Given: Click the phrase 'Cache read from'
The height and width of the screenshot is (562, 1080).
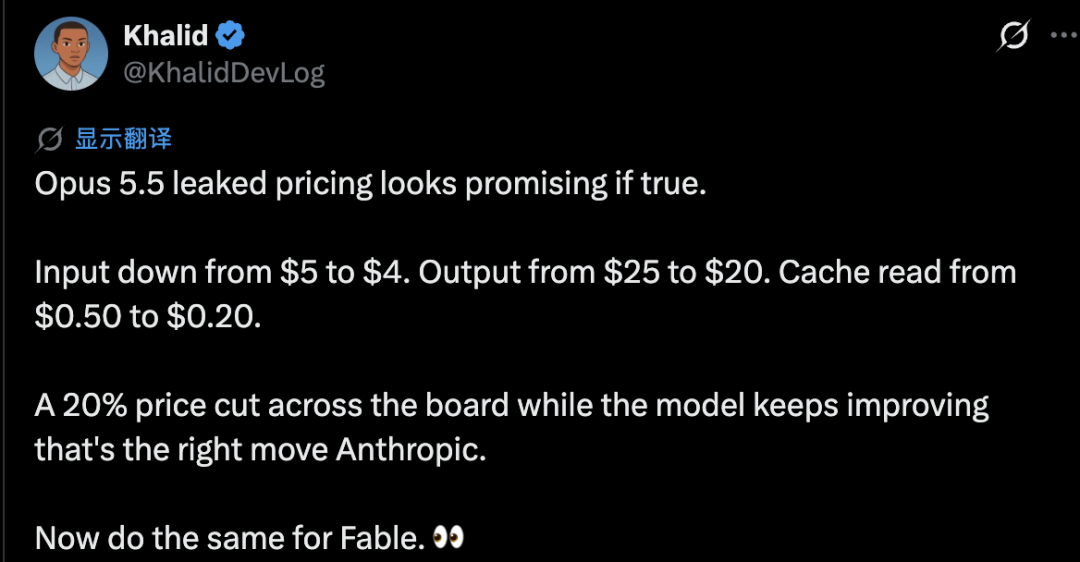Looking at the screenshot, I should (x=897, y=273).
